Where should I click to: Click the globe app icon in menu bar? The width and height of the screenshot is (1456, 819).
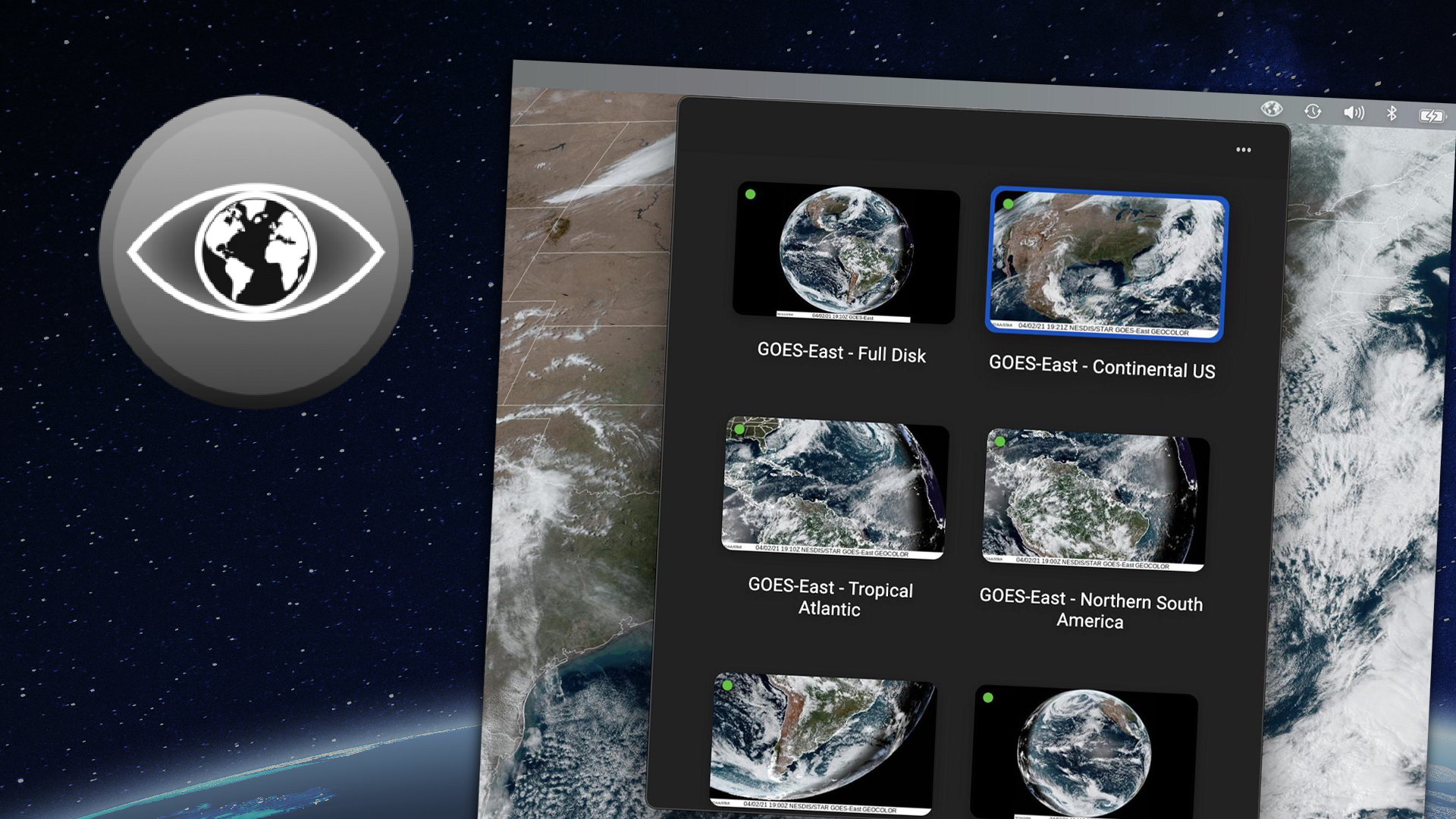[x=1272, y=109]
